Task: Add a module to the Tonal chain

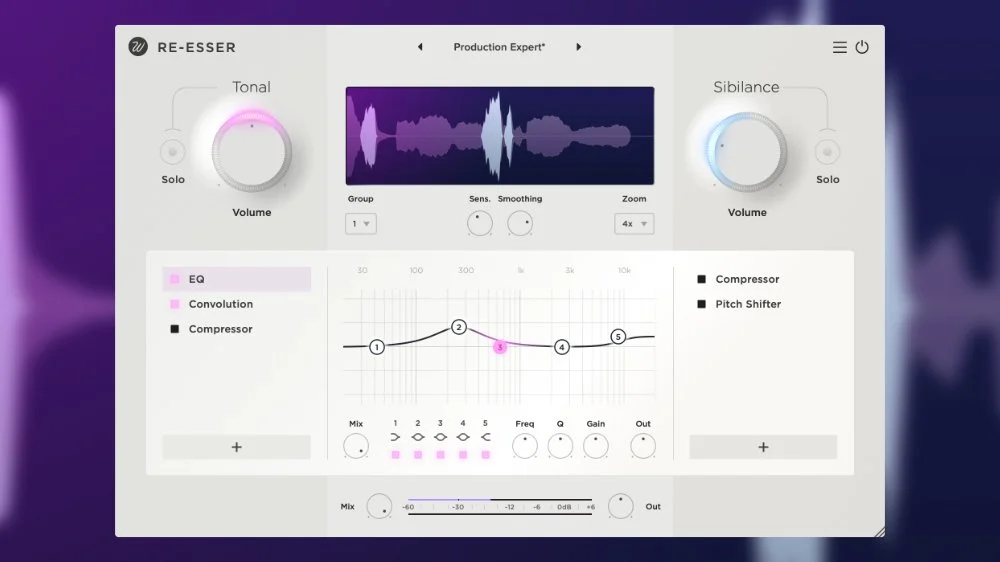Action: click(237, 447)
